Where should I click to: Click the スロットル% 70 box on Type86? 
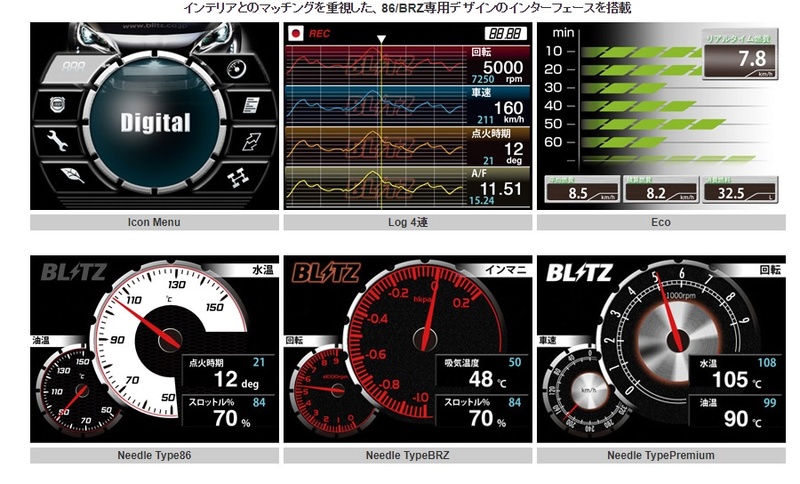coord(229,411)
